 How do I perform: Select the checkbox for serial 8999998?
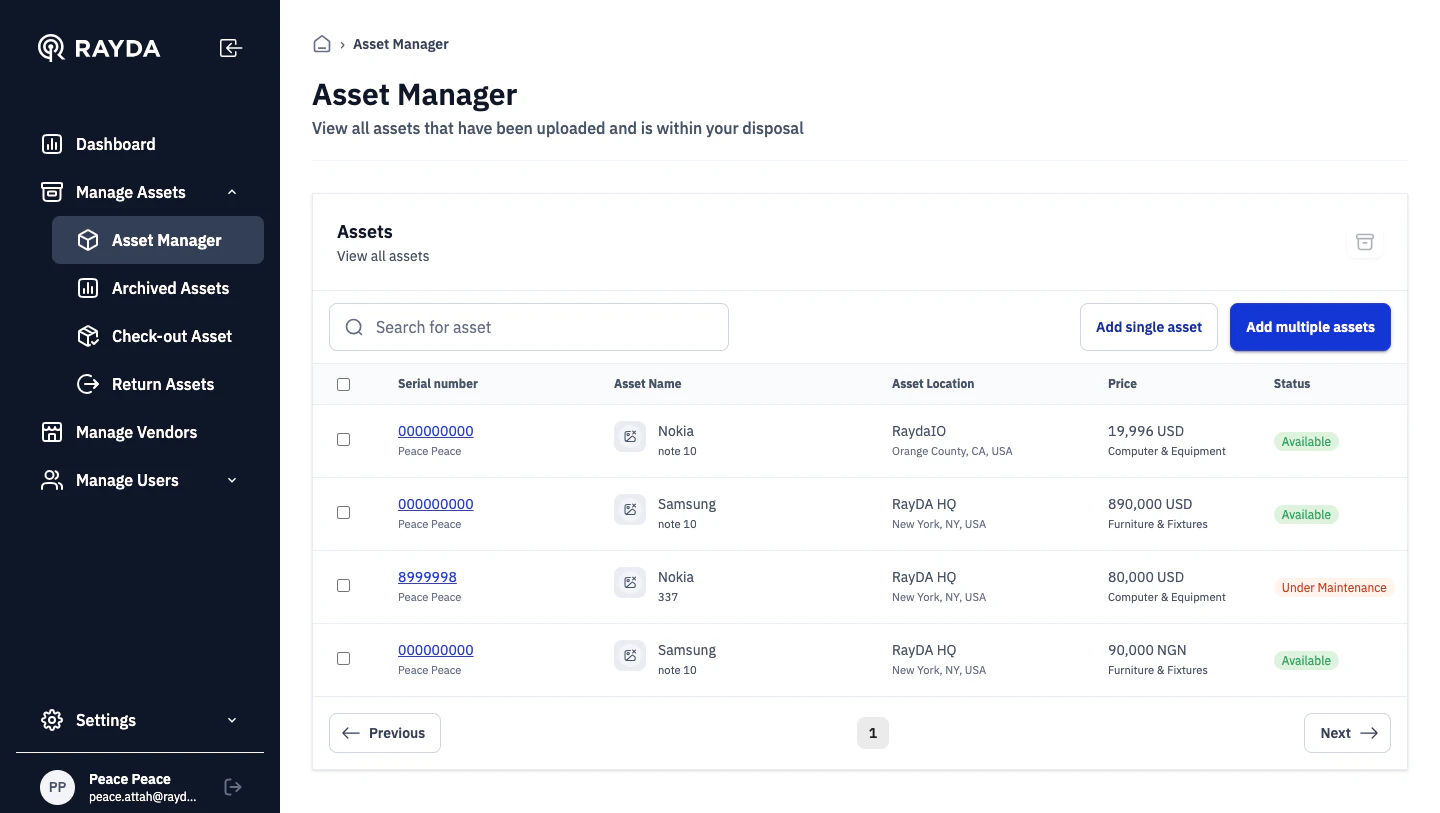[343, 585]
